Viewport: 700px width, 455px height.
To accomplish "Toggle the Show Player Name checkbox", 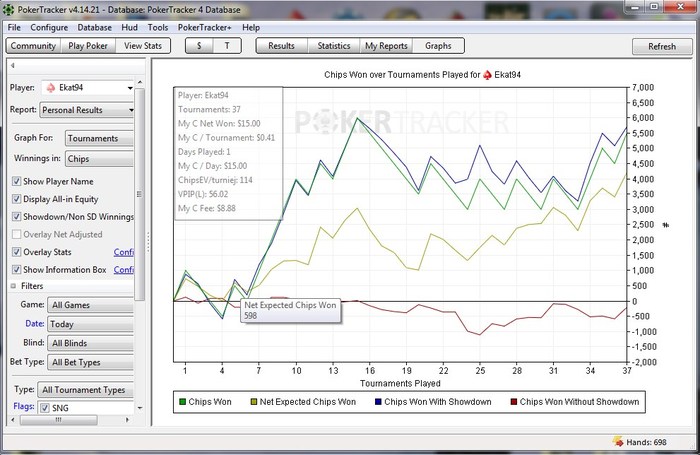I will (x=17, y=181).
